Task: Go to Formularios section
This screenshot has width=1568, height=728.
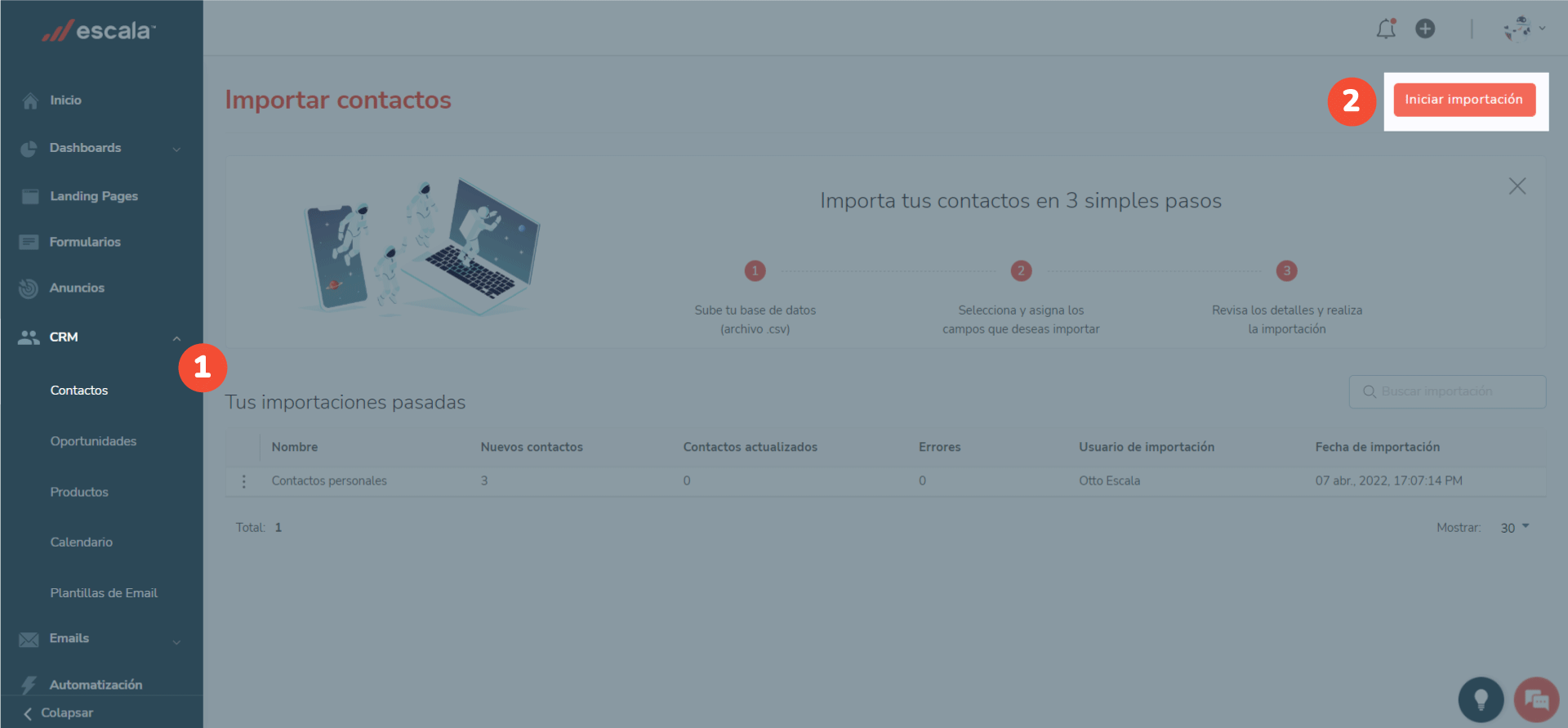Action: pyautogui.click(x=85, y=242)
